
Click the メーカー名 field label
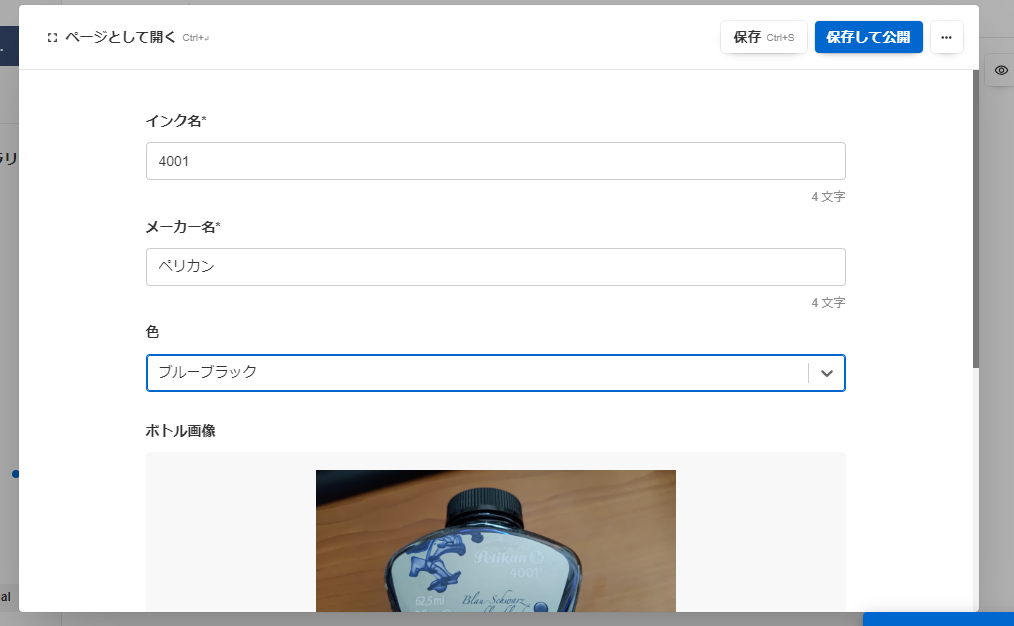coord(183,227)
